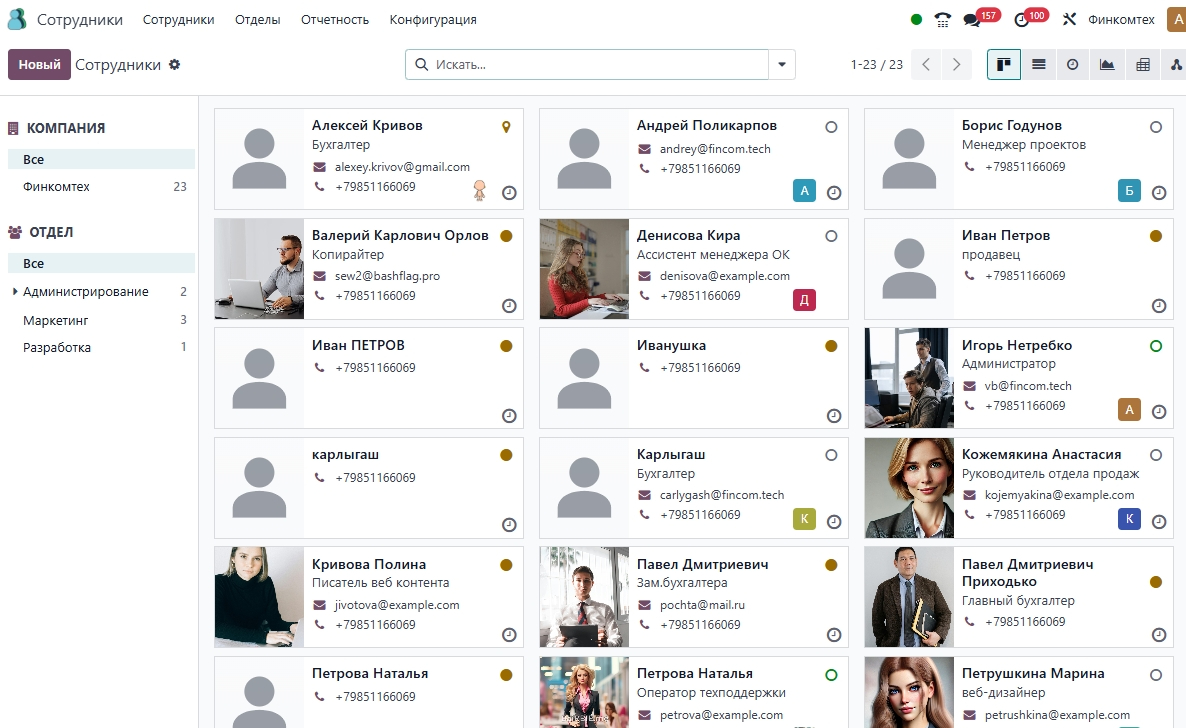The width and height of the screenshot is (1186, 728).
Task: Open the search options dropdown arrow
Action: (x=782, y=65)
